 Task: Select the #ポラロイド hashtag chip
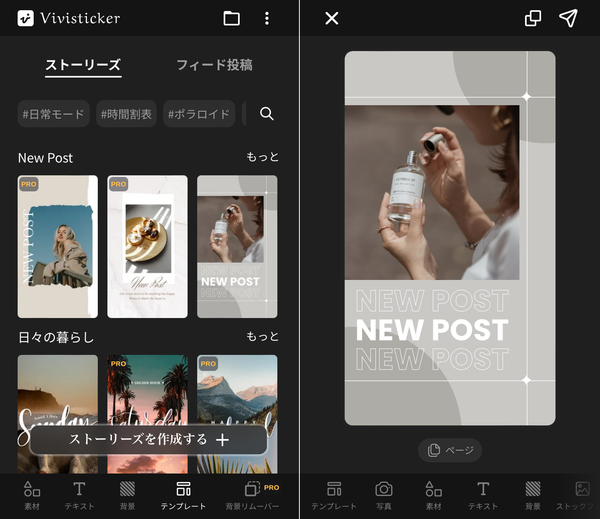coord(199,114)
